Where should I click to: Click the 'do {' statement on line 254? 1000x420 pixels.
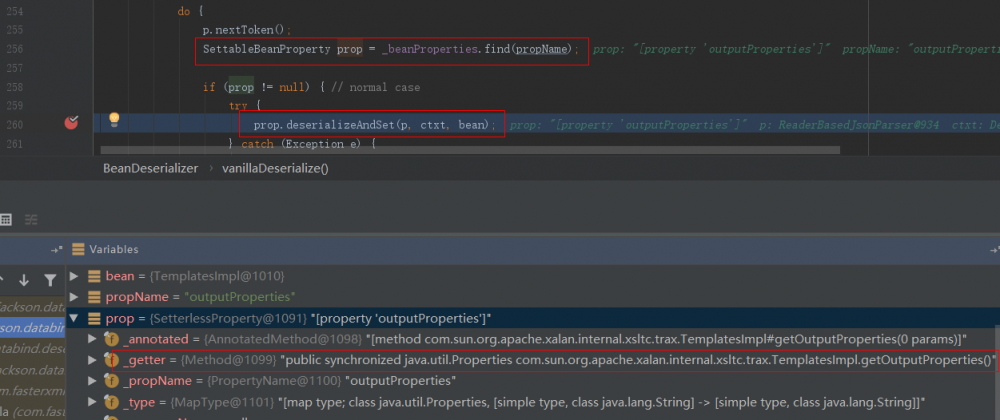point(189,11)
